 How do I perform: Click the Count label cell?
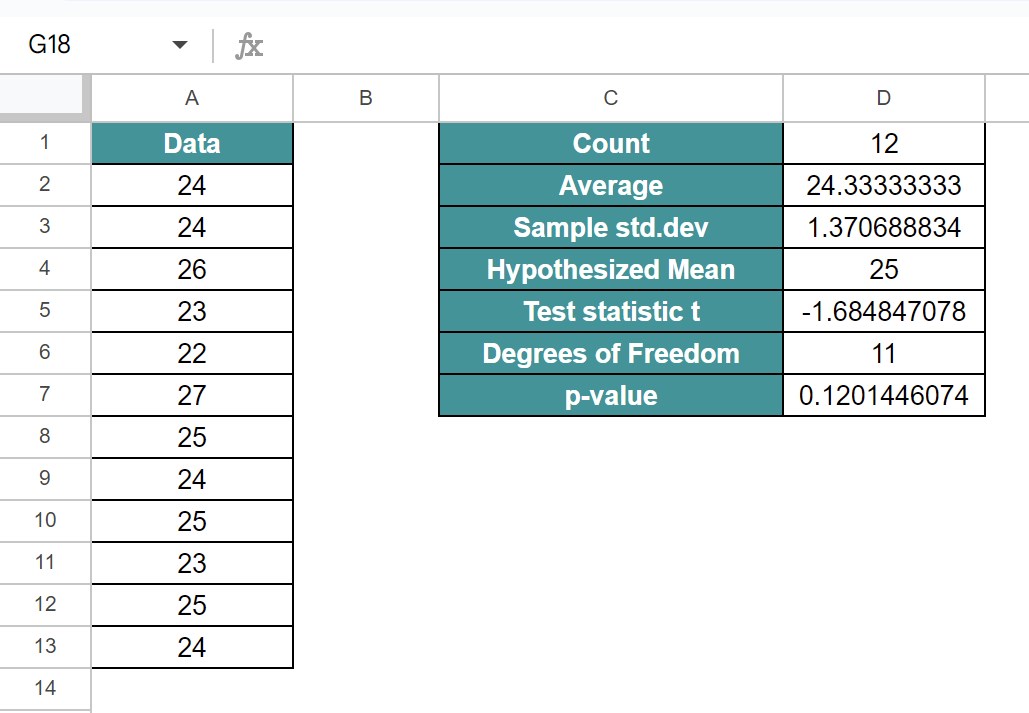pyautogui.click(x=611, y=143)
